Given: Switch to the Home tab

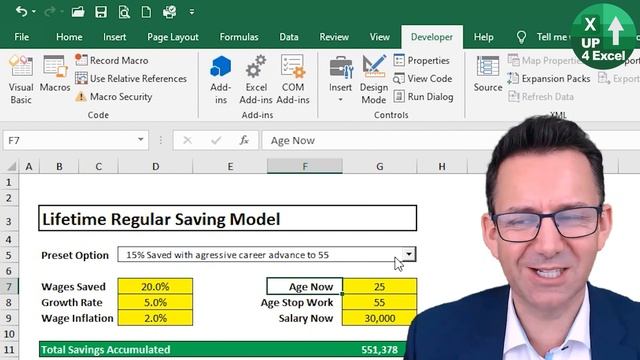Looking at the screenshot, I should pyautogui.click(x=69, y=37).
